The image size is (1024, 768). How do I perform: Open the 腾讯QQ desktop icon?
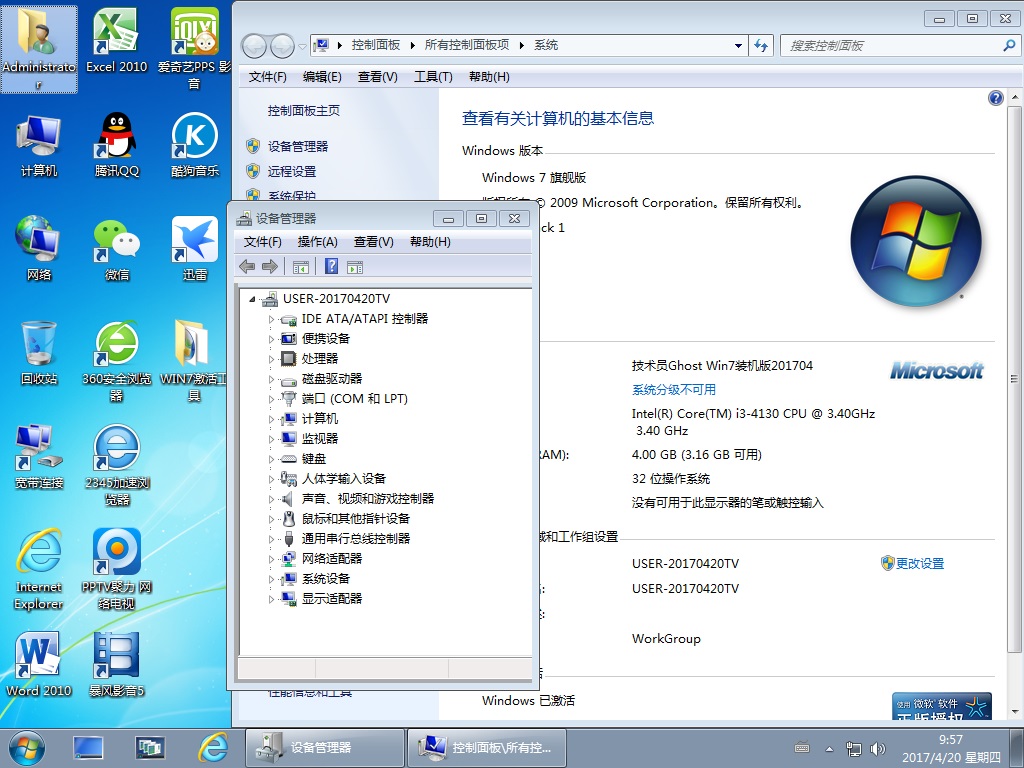(116, 145)
